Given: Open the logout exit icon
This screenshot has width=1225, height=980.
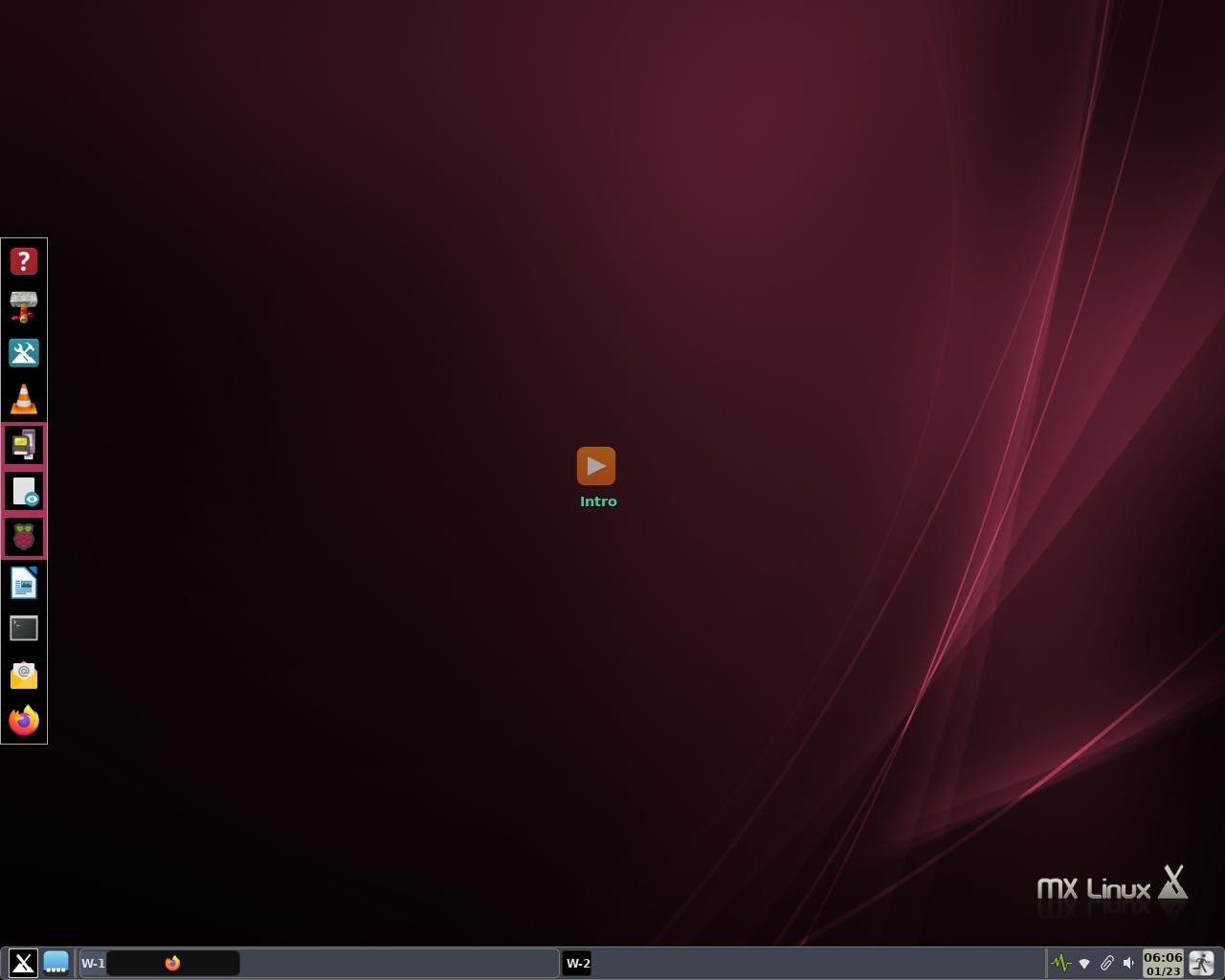Looking at the screenshot, I should pos(1202,963).
